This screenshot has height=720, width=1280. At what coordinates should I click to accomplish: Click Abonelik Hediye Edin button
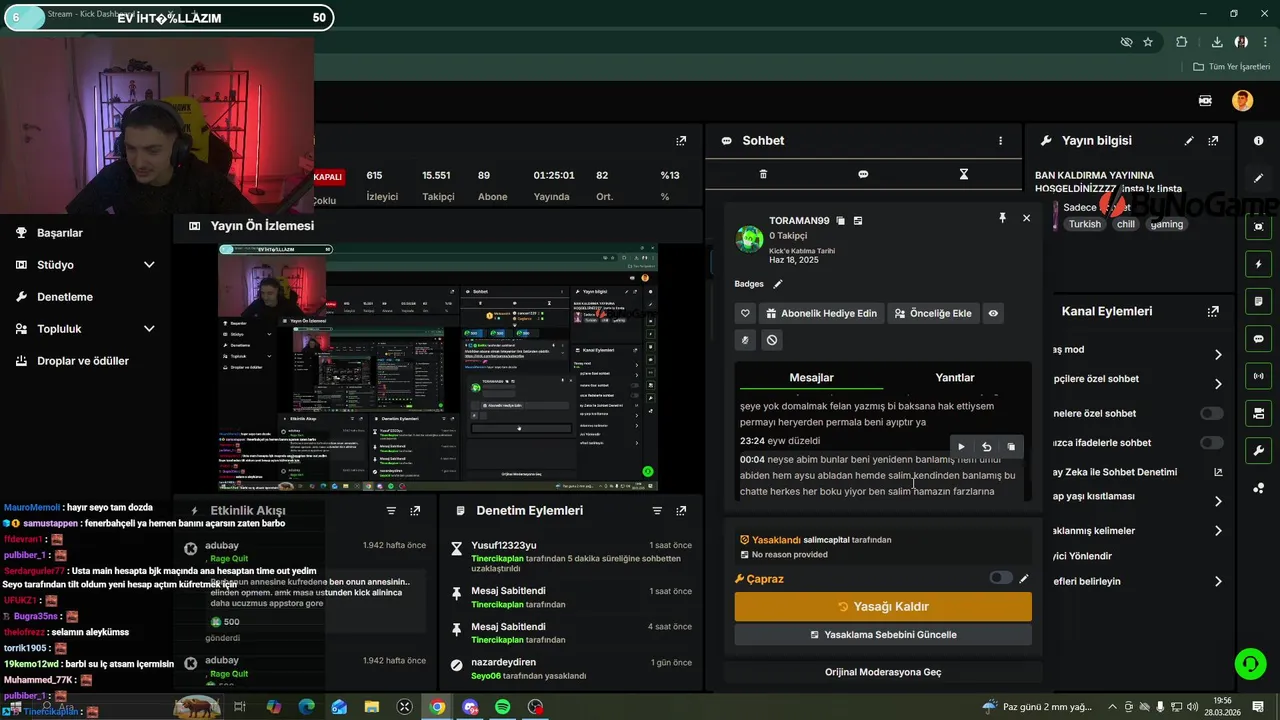coord(822,313)
